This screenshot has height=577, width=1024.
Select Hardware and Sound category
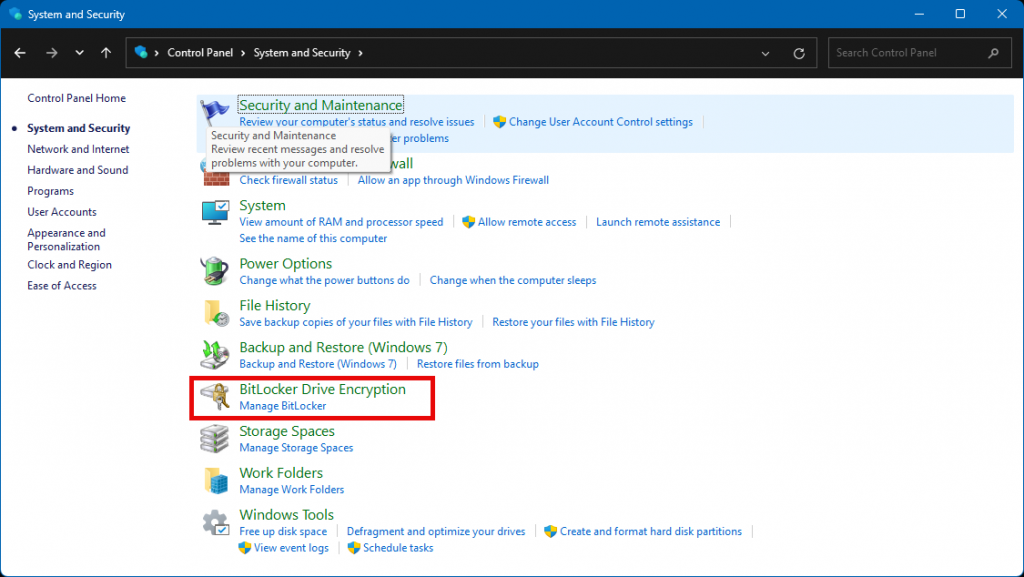pyautogui.click(x=77, y=170)
